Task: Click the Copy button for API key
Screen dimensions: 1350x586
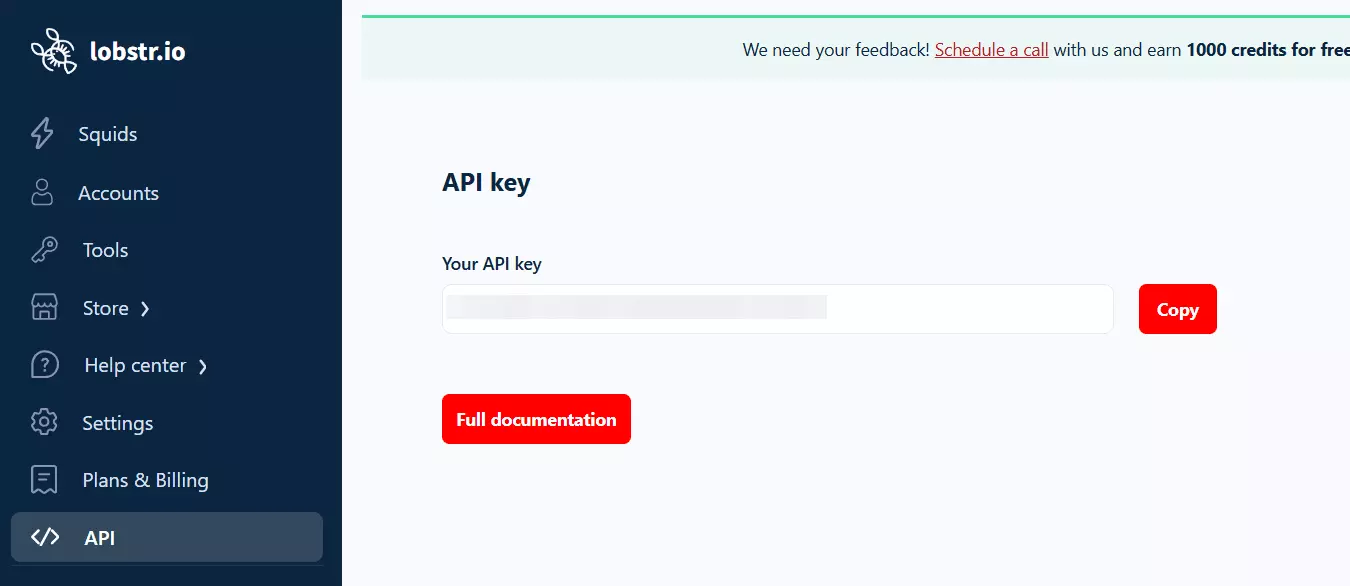Action: click(1177, 309)
